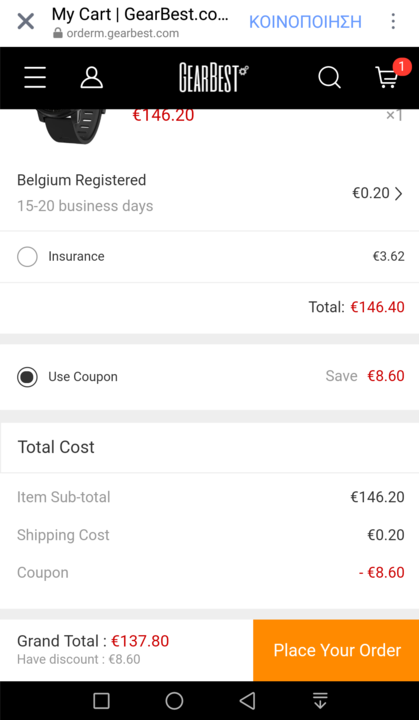The width and height of the screenshot is (419, 720).
Task: Tap the Android recent apps square
Action: point(101,701)
